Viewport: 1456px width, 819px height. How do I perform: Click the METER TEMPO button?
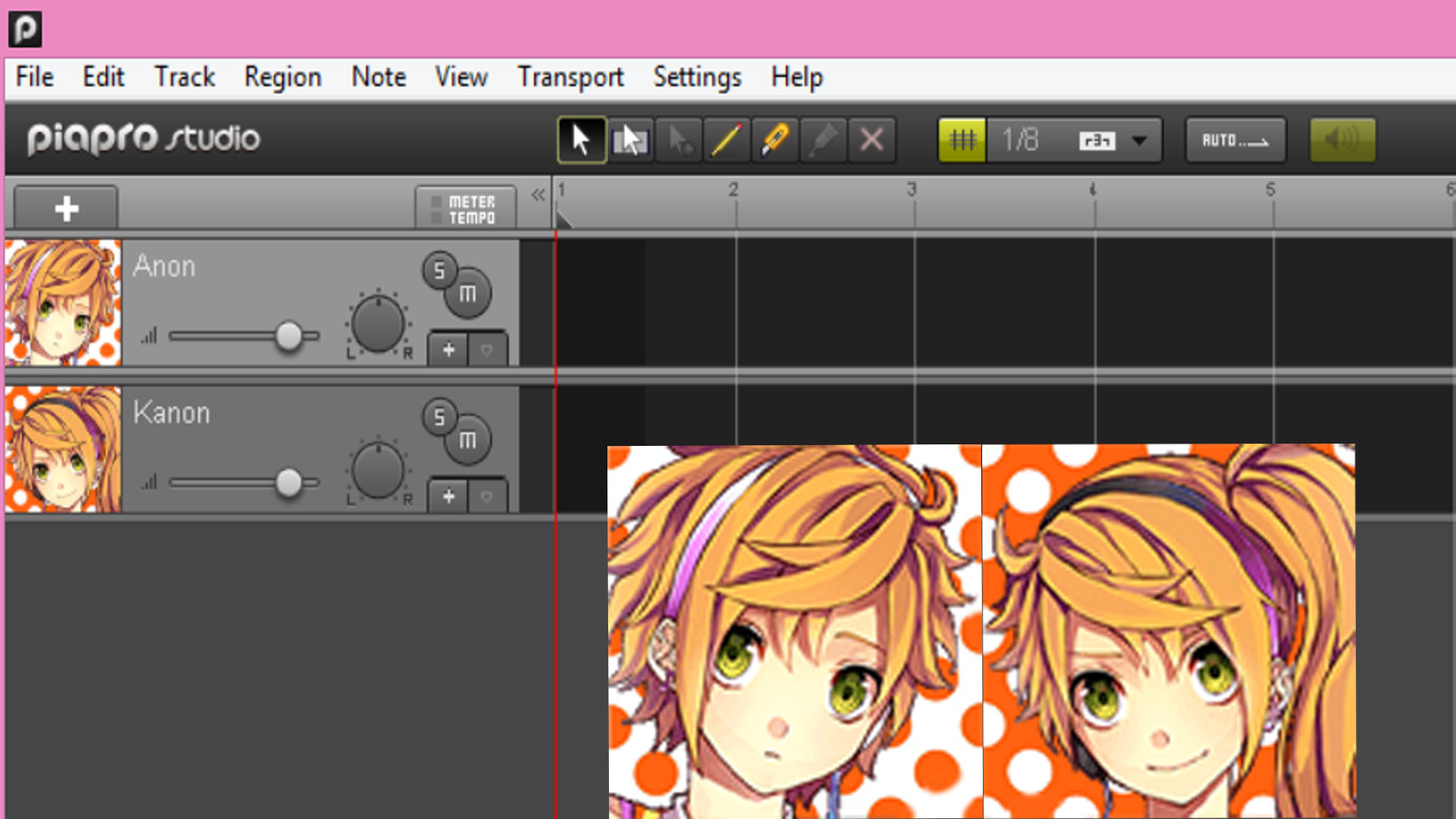pyautogui.click(x=465, y=206)
